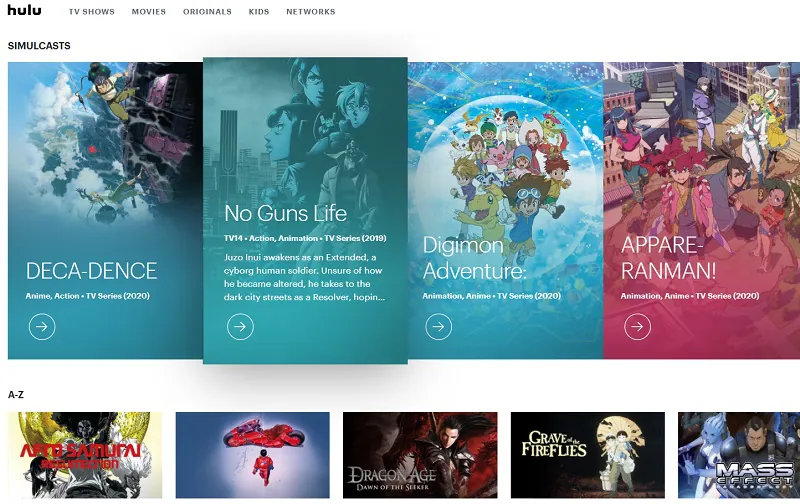Click the arrow icon on Digimon Adventure card
This screenshot has height=504, width=800.
[439, 326]
